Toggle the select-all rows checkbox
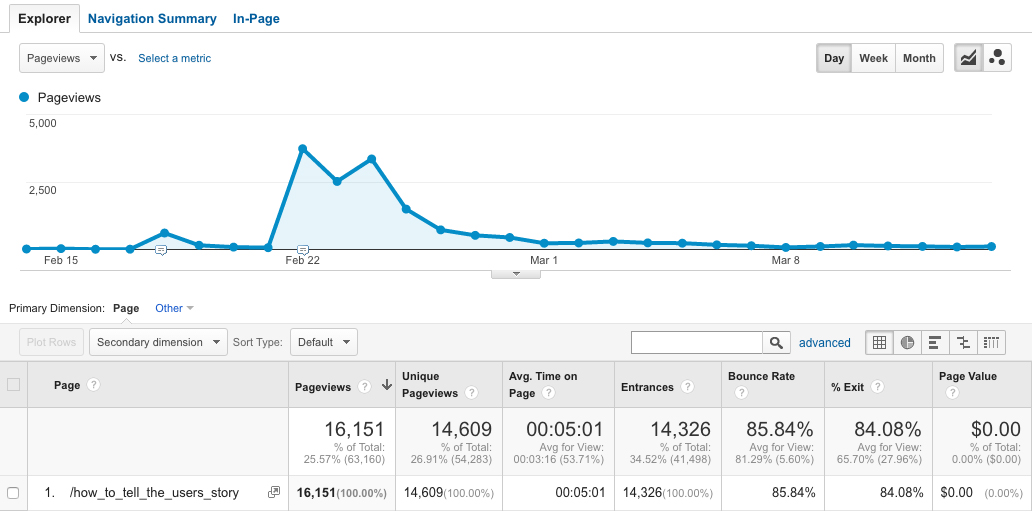This screenshot has height=513, width=1032. [x=13, y=385]
